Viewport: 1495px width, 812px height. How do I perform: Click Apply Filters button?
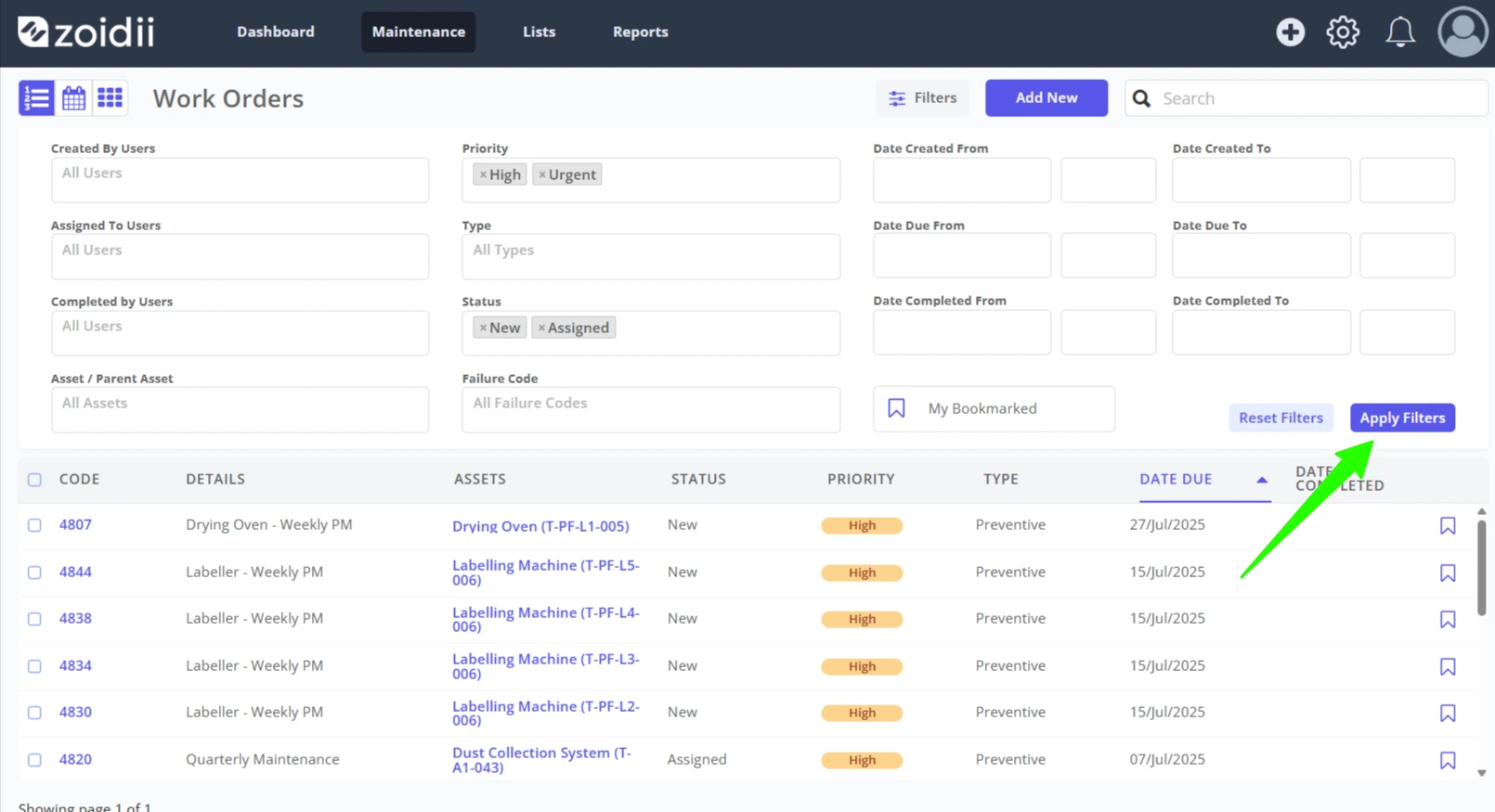[1402, 418]
